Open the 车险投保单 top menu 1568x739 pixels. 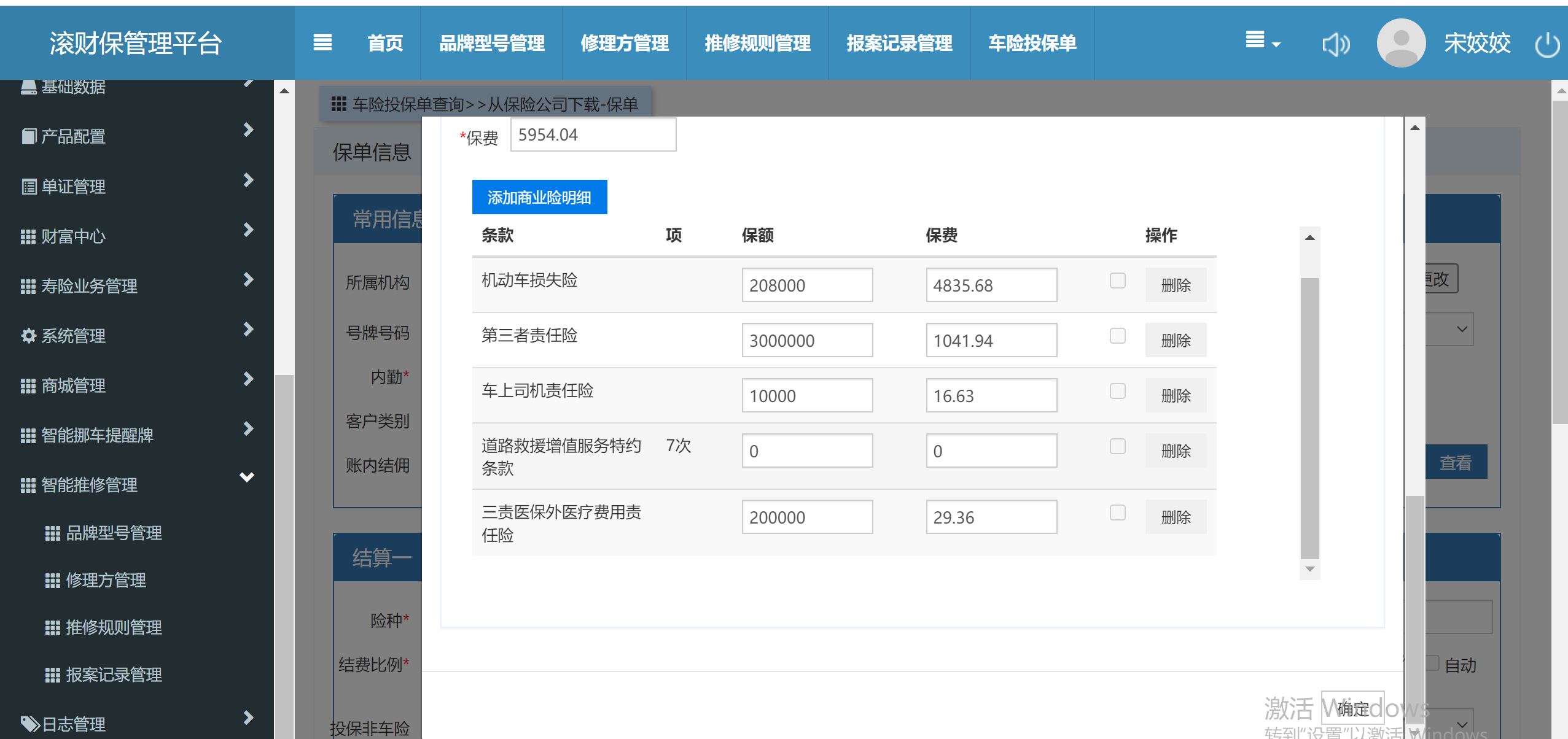click(x=1032, y=43)
